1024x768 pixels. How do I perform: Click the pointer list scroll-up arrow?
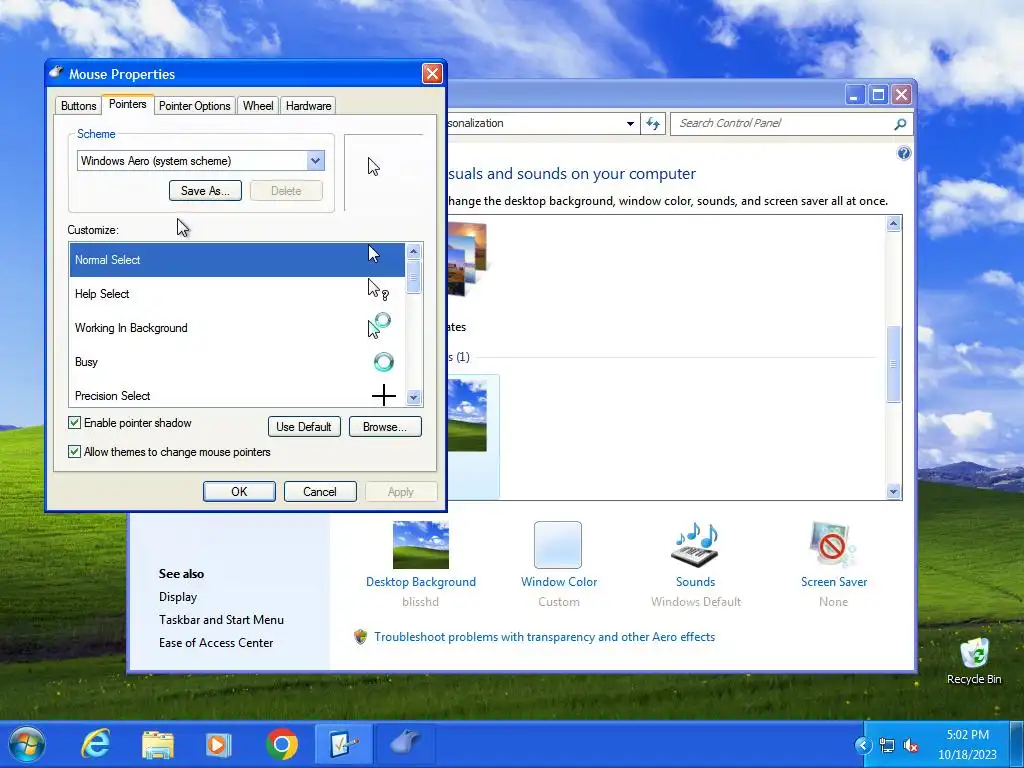point(413,251)
